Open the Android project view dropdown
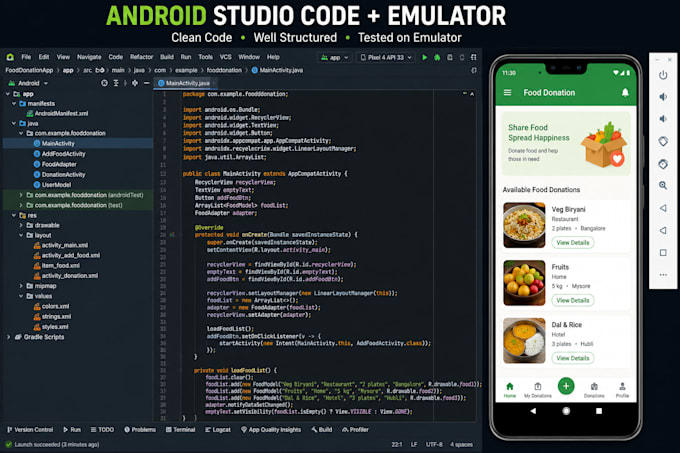The width and height of the screenshot is (680, 453). point(29,83)
